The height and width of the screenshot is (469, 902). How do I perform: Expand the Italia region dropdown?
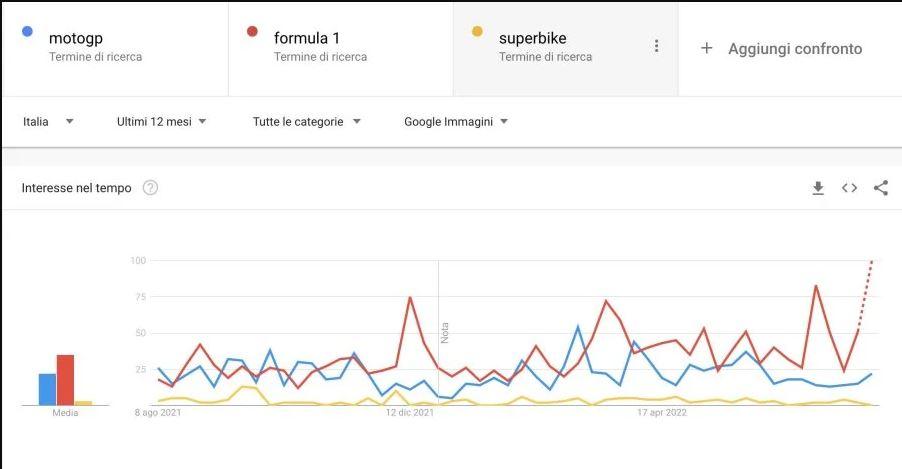point(48,121)
